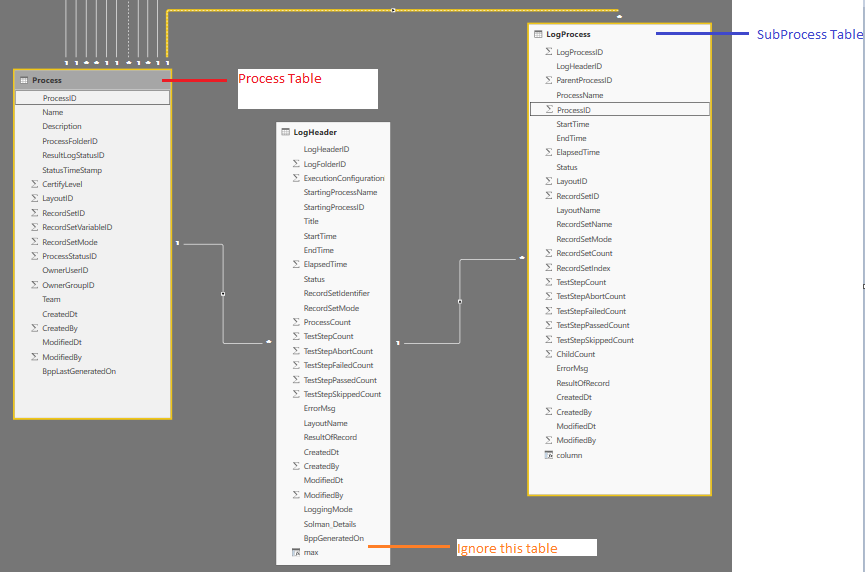Click the sigma icon beside ExecutionConfiguration
Viewport: 865px width, 572px height.
pos(296,178)
